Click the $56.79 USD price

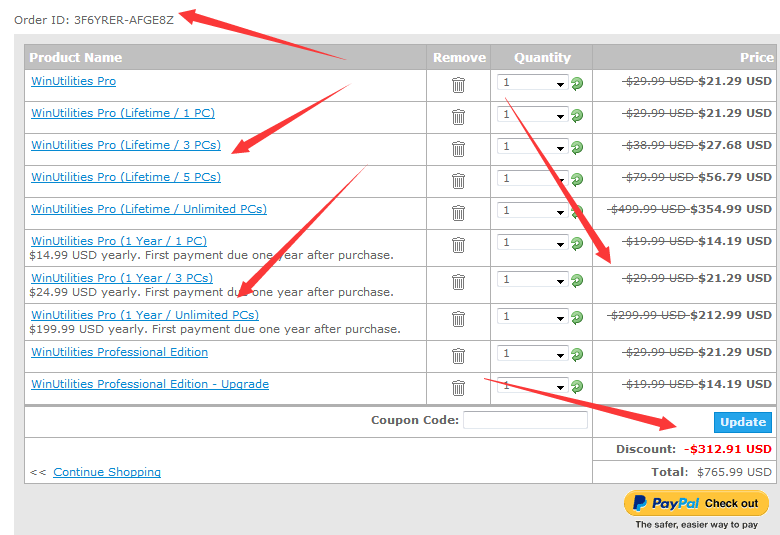point(735,177)
